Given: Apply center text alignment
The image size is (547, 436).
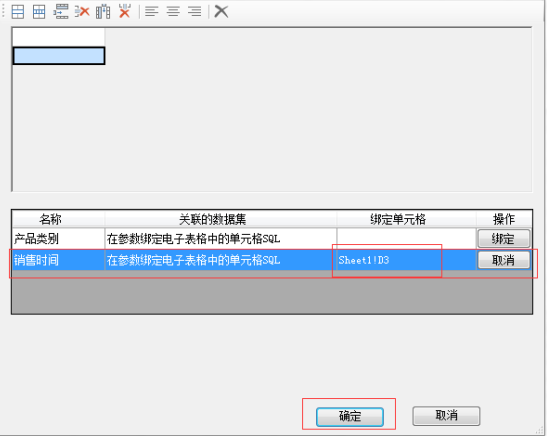Looking at the screenshot, I should coord(173,12).
